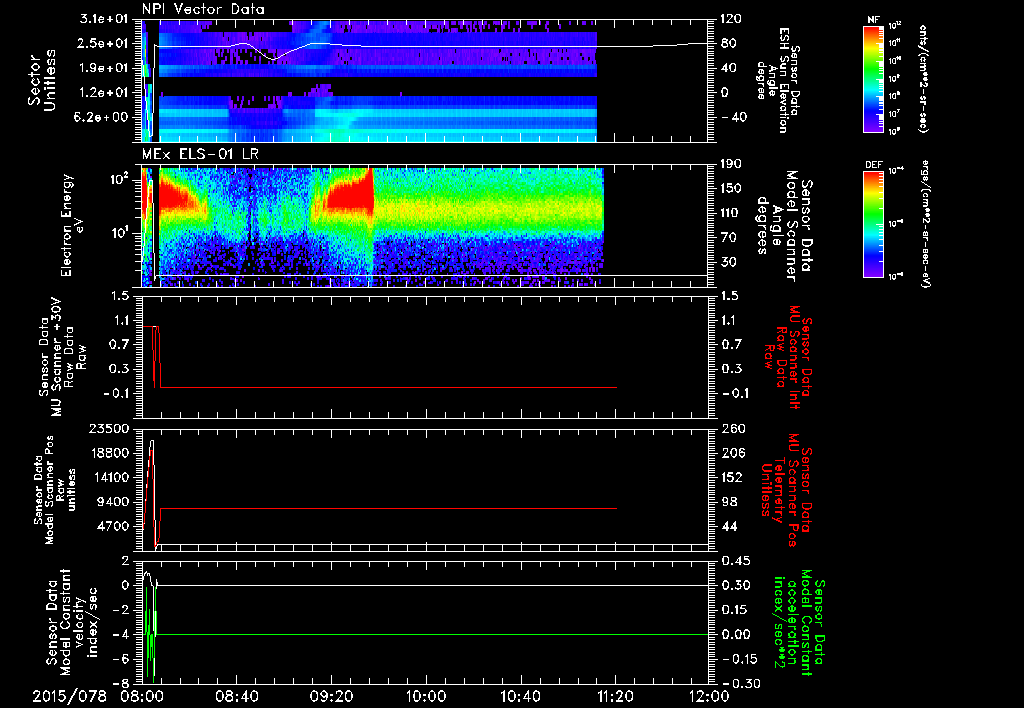Viewport: 1024px width, 708px height.
Task: Click the 1.9e+01 sector axis value
Action: point(104,68)
